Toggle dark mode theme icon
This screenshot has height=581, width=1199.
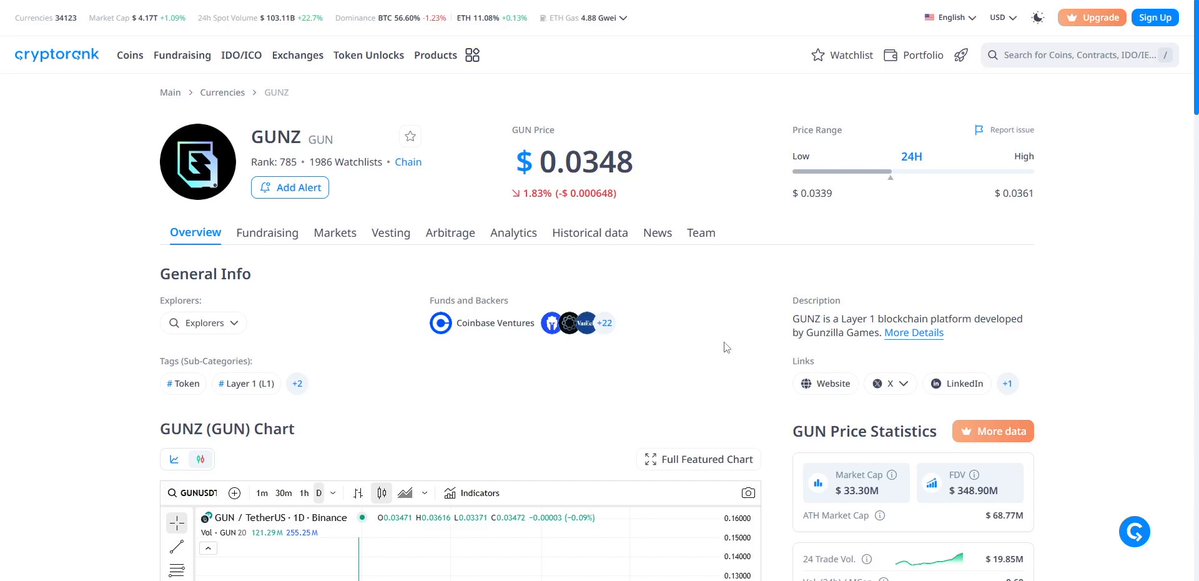pyautogui.click(x=1038, y=18)
